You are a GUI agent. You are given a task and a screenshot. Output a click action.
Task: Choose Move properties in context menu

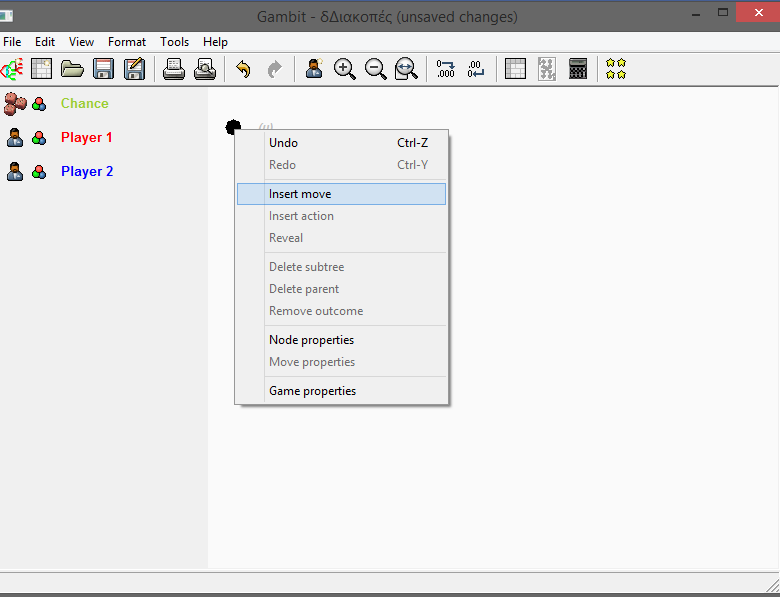(341, 362)
